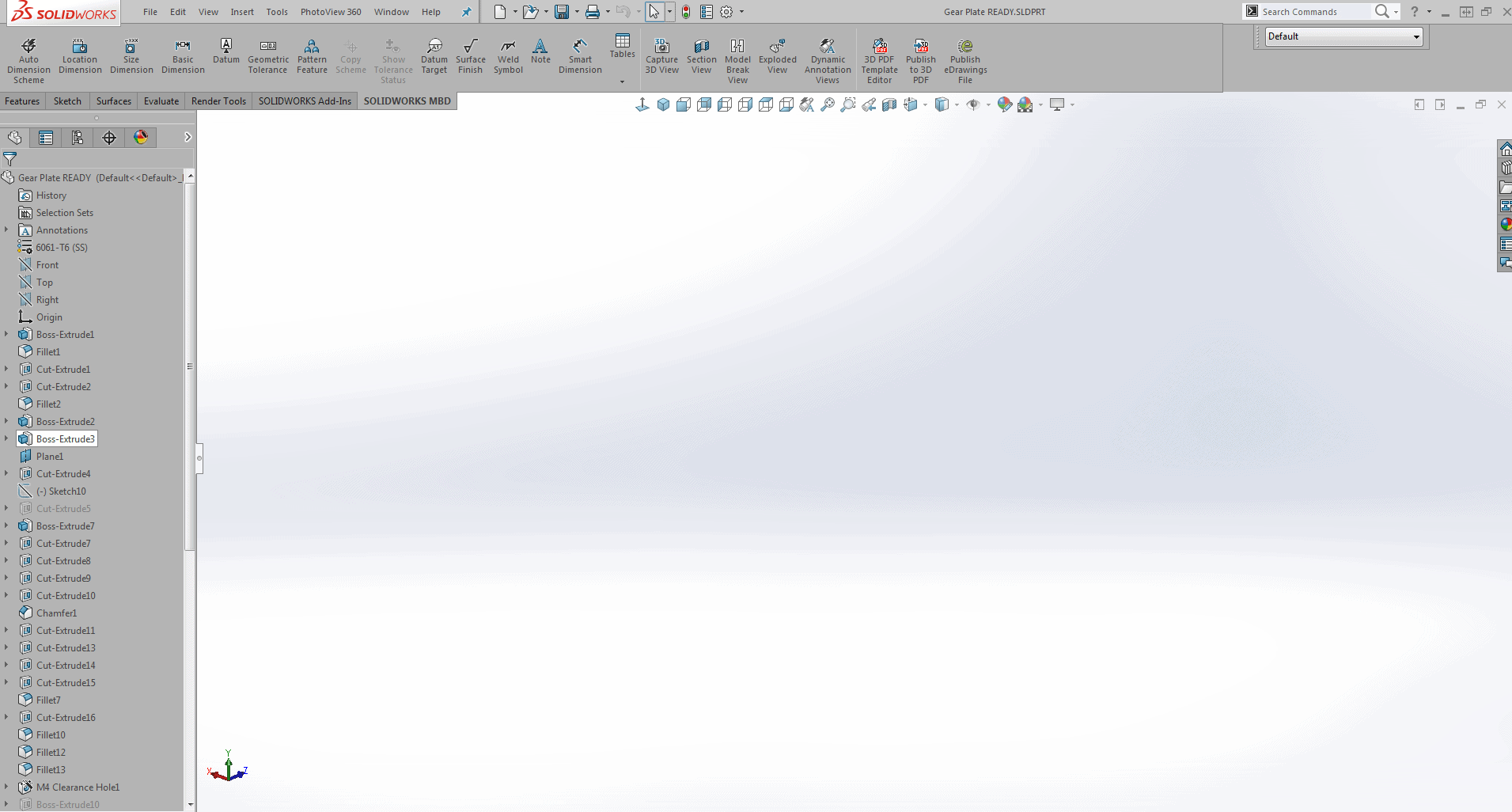The width and height of the screenshot is (1512, 812).
Task: Click the feature tree filter icon
Action: click(9, 158)
